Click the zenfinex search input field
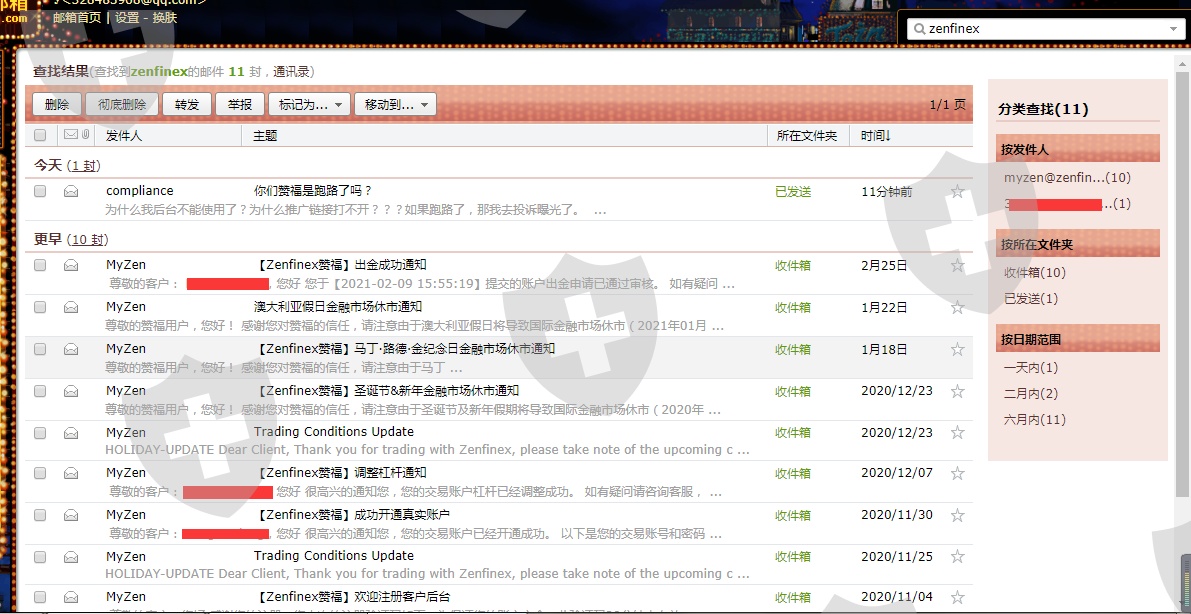Screen dimensions: 1191x614 point(1044,29)
